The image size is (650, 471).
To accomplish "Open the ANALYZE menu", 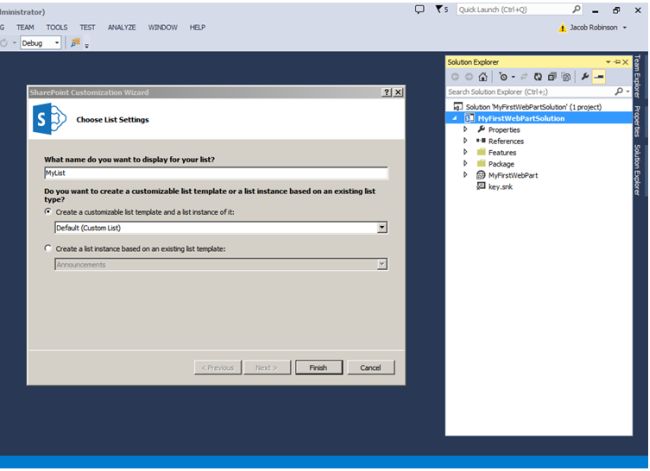I will pyautogui.click(x=122, y=27).
